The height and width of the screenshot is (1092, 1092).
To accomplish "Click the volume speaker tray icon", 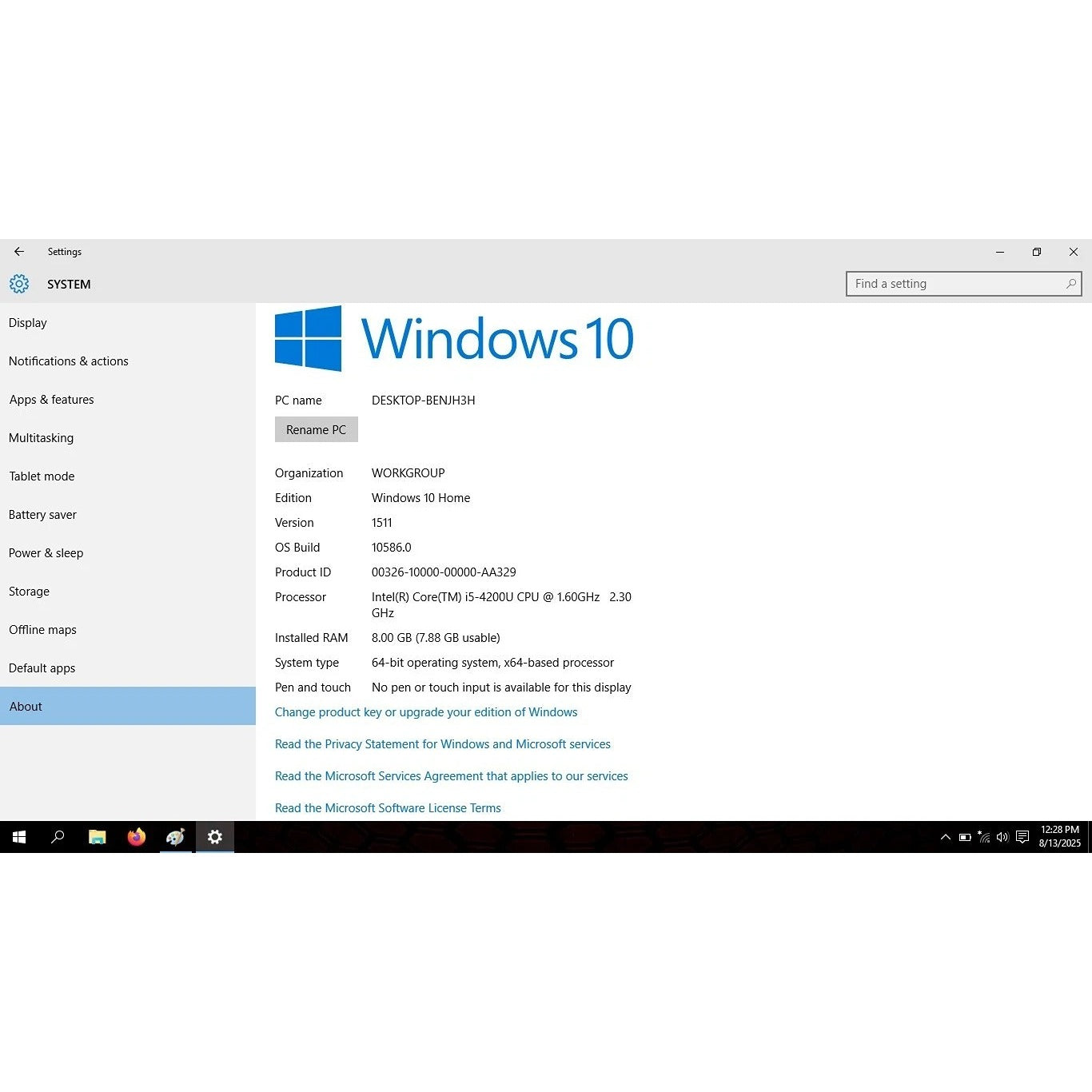I will (x=1002, y=837).
